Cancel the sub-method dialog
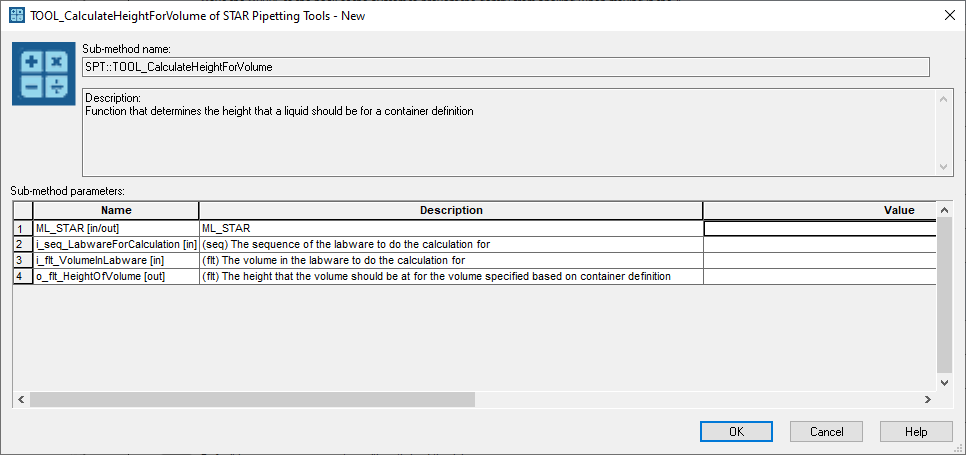The height and width of the screenshot is (455, 966). click(x=826, y=432)
